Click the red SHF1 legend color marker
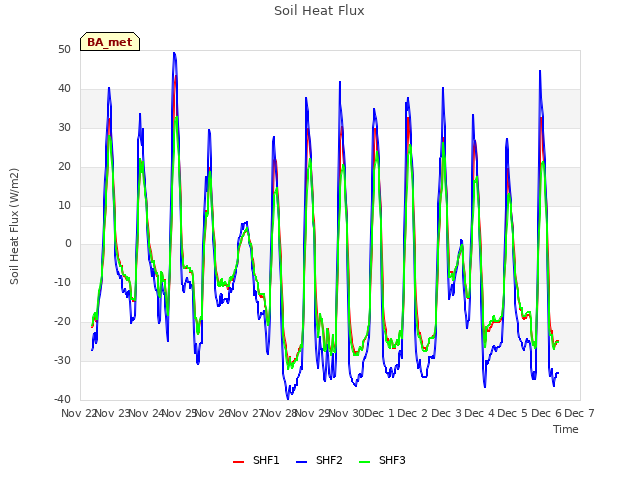Viewport: 640px width, 480px height. tap(238, 462)
